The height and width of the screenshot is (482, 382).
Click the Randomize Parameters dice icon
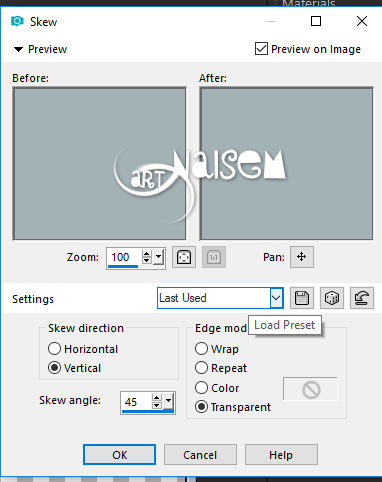(332, 298)
